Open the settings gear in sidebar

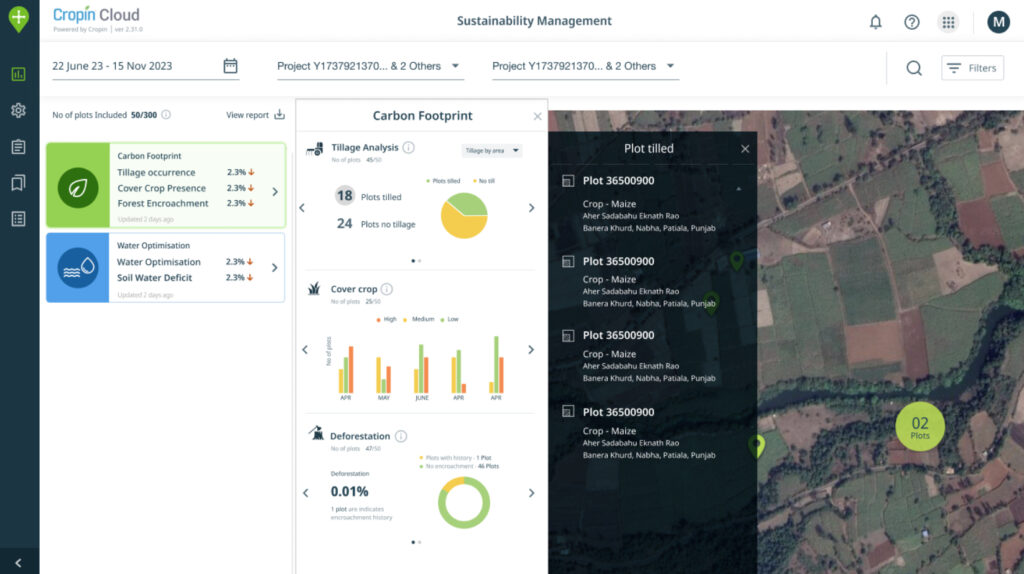18,110
